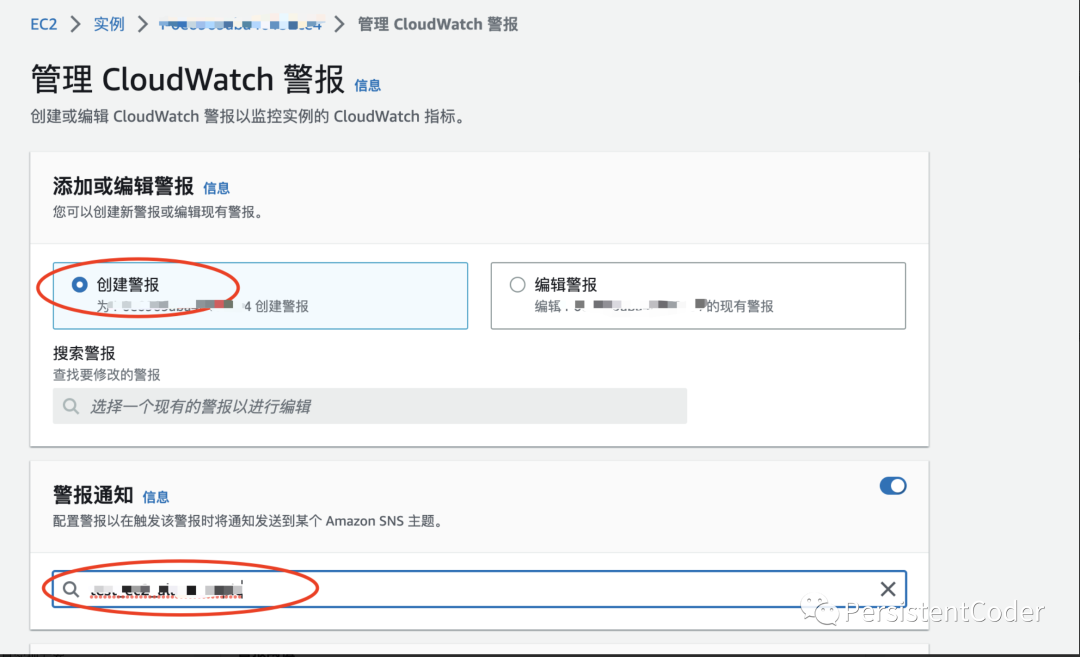The image size is (1080, 657).
Task: Go to the 实例 breadcrumb link
Action: [x=109, y=24]
